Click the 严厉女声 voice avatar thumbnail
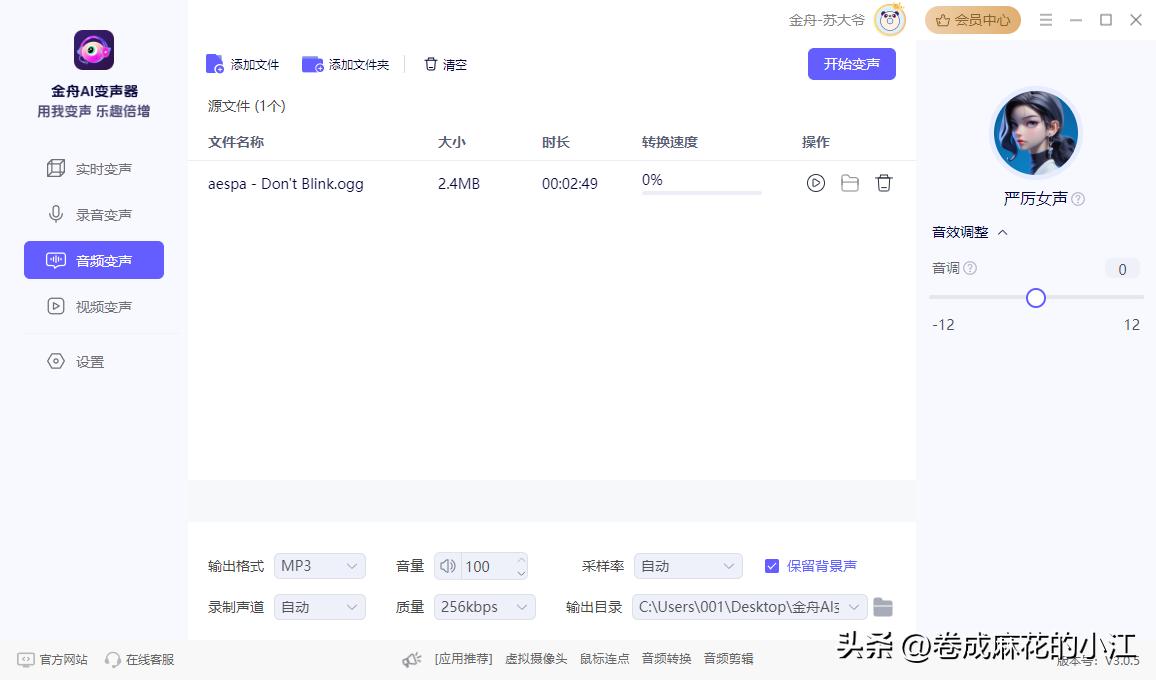Viewport: 1156px width, 680px height. coord(1036,133)
